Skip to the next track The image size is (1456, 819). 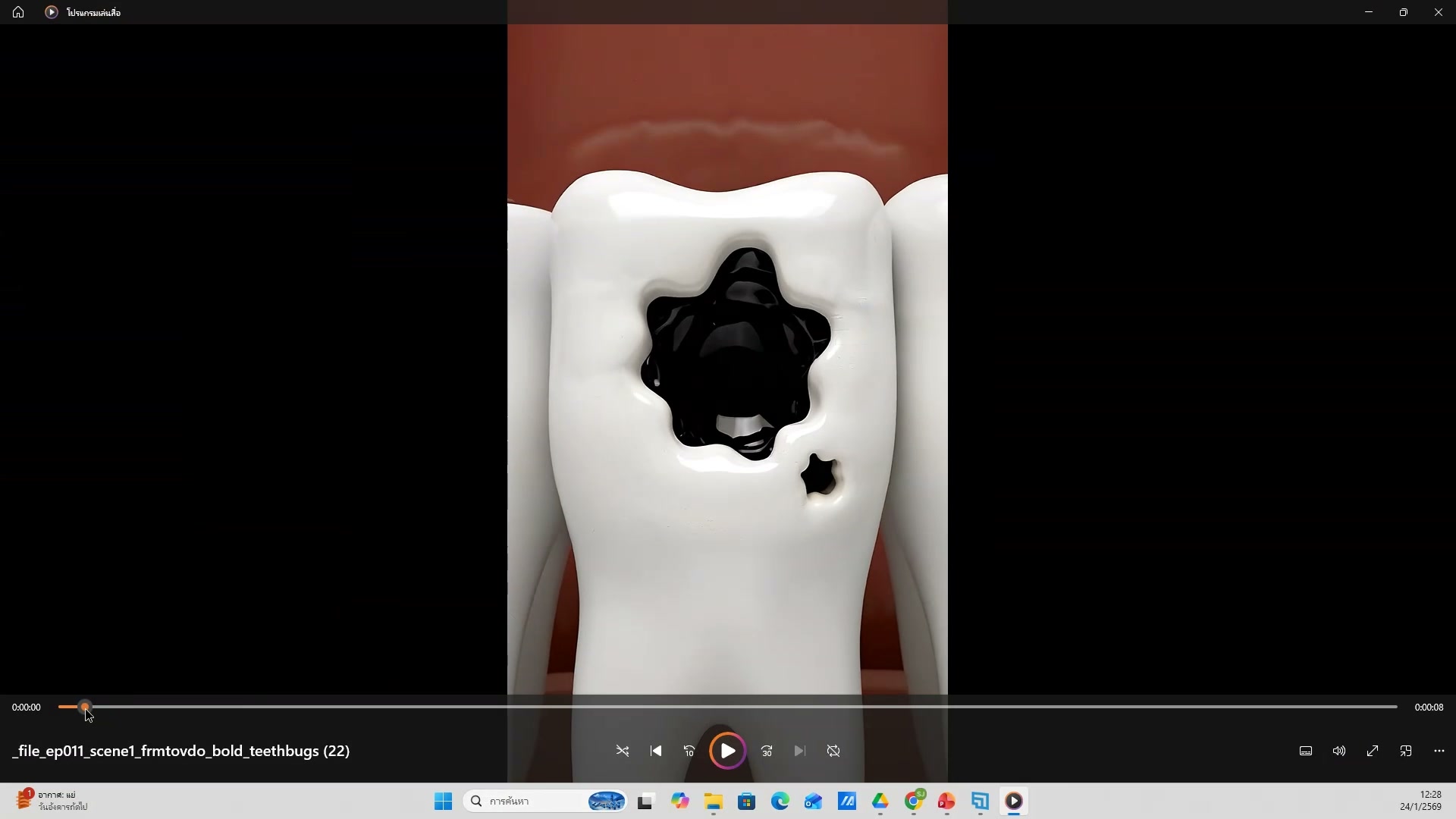[x=799, y=751]
